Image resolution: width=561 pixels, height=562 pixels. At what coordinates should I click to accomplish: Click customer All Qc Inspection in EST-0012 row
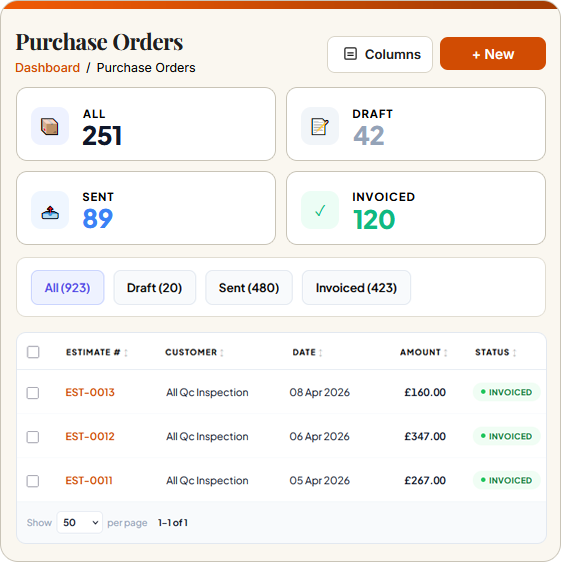(x=207, y=437)
